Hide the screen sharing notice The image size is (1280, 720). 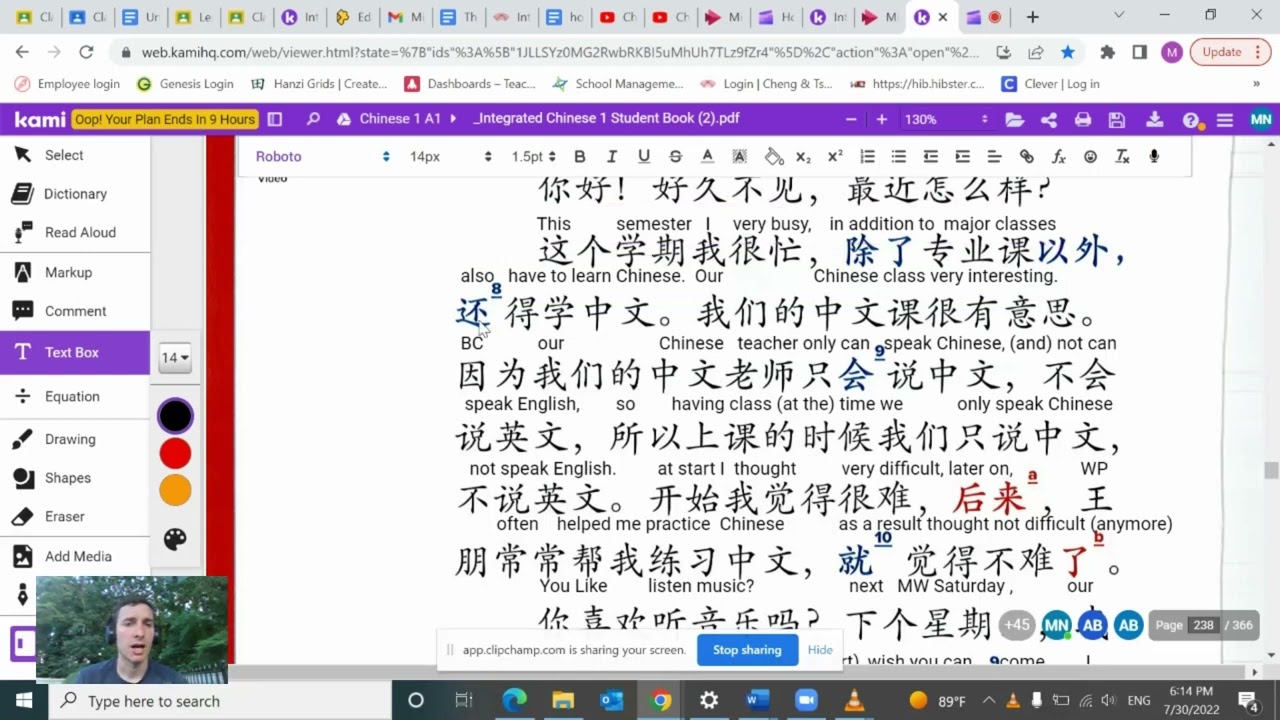tap(820, 650)
